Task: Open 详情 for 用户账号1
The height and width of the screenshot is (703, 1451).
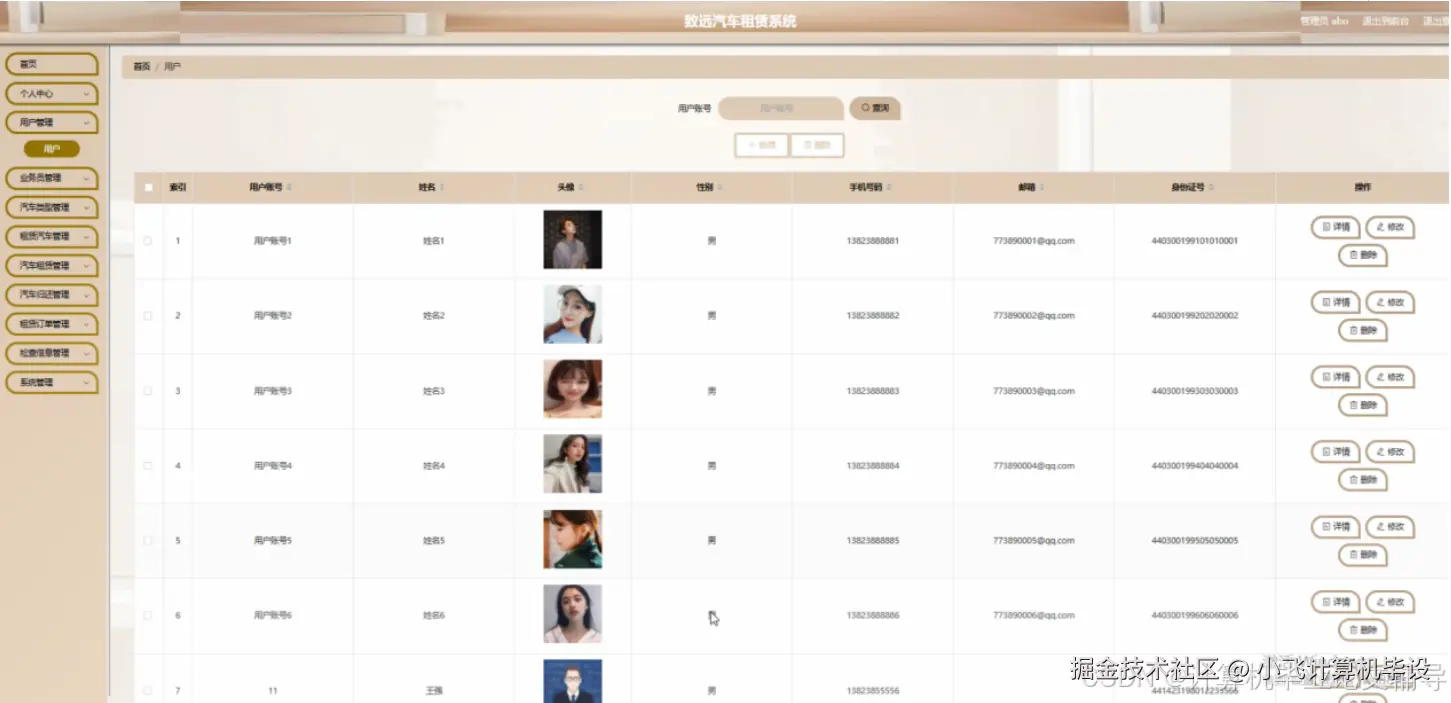Action: [1335, 227]
